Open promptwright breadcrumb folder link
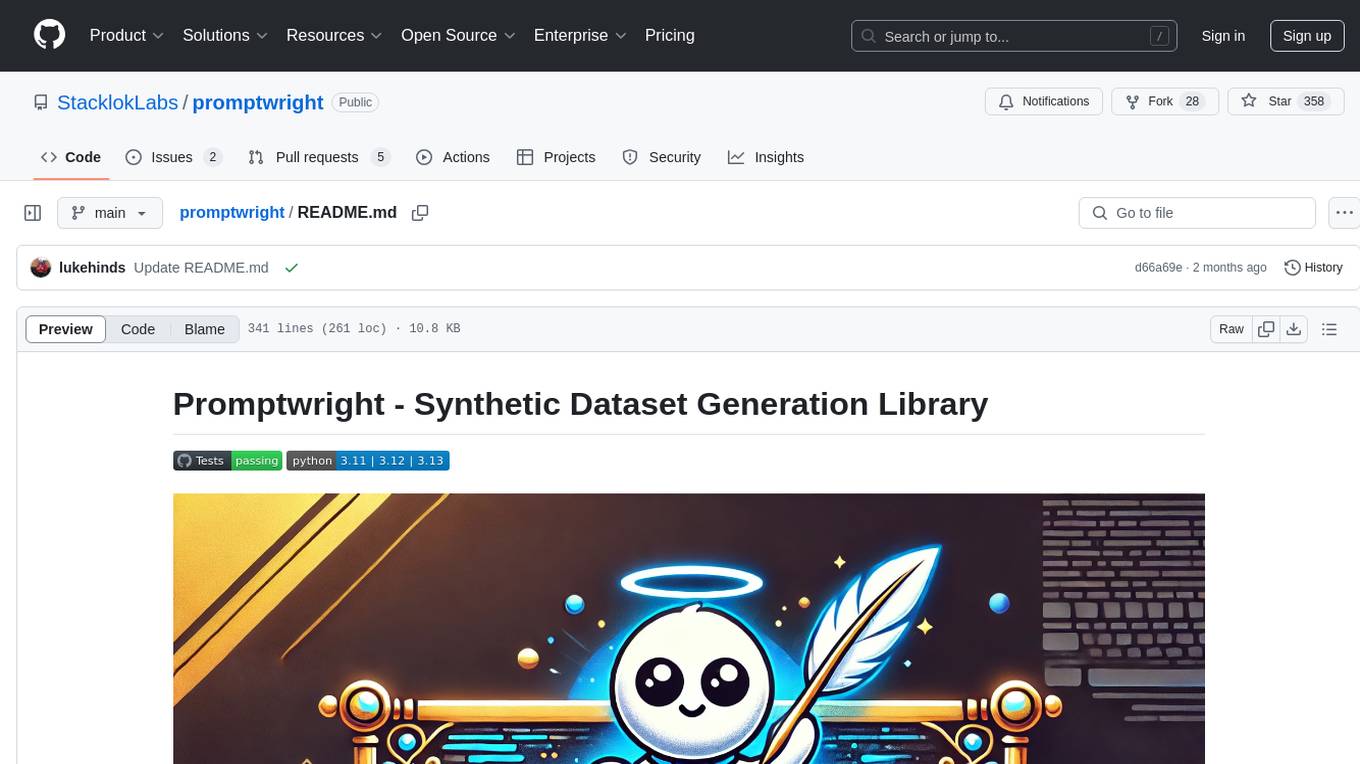The width and height of the screenshot is (1360, 764). 232,213
